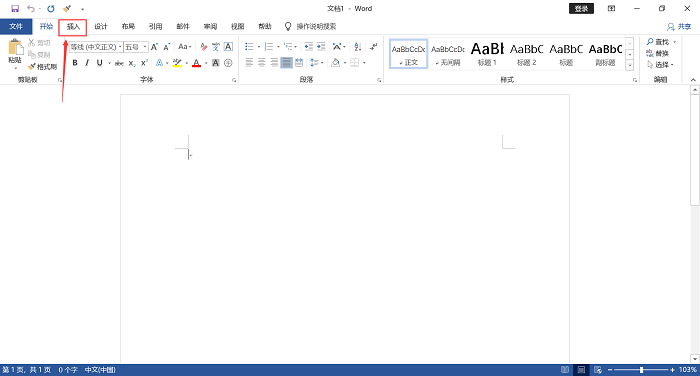Click the Redo/Repeat icon
The width and height of the screenshot is (700, 376).
(x=51, y=8)
